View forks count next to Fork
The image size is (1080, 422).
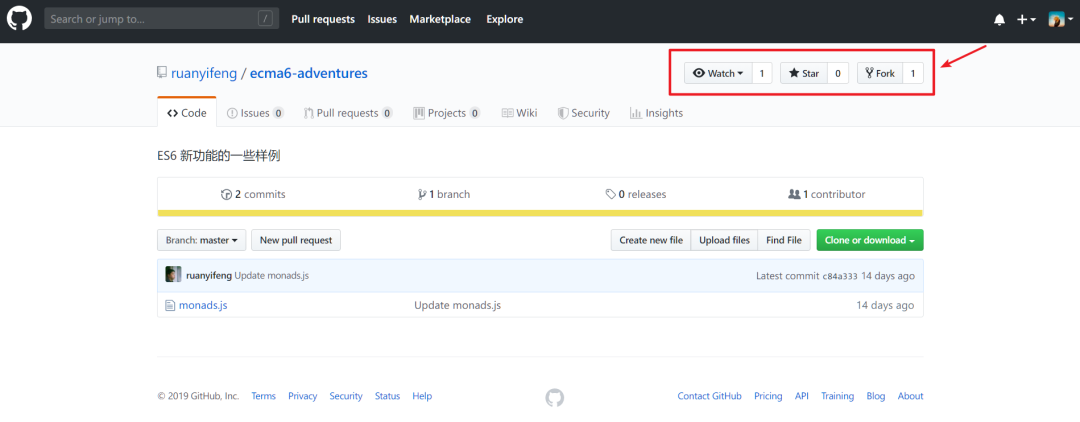click(913, 73)
